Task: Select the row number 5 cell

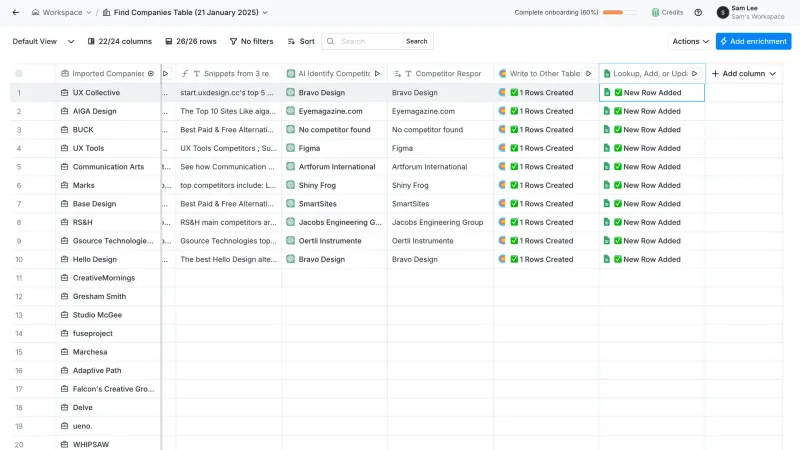Action: [19, 167]
